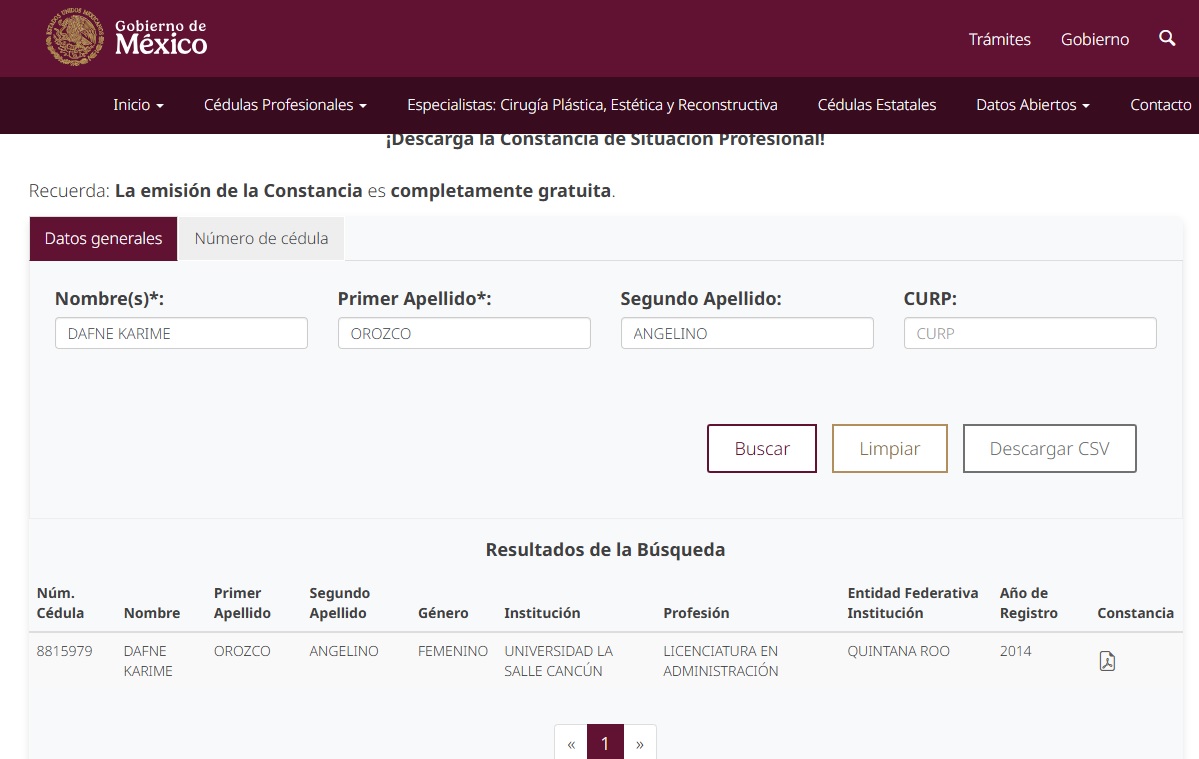Click the Segundo Apellido input field
This screenshot has height=759, width=1199.
point(746,333)
